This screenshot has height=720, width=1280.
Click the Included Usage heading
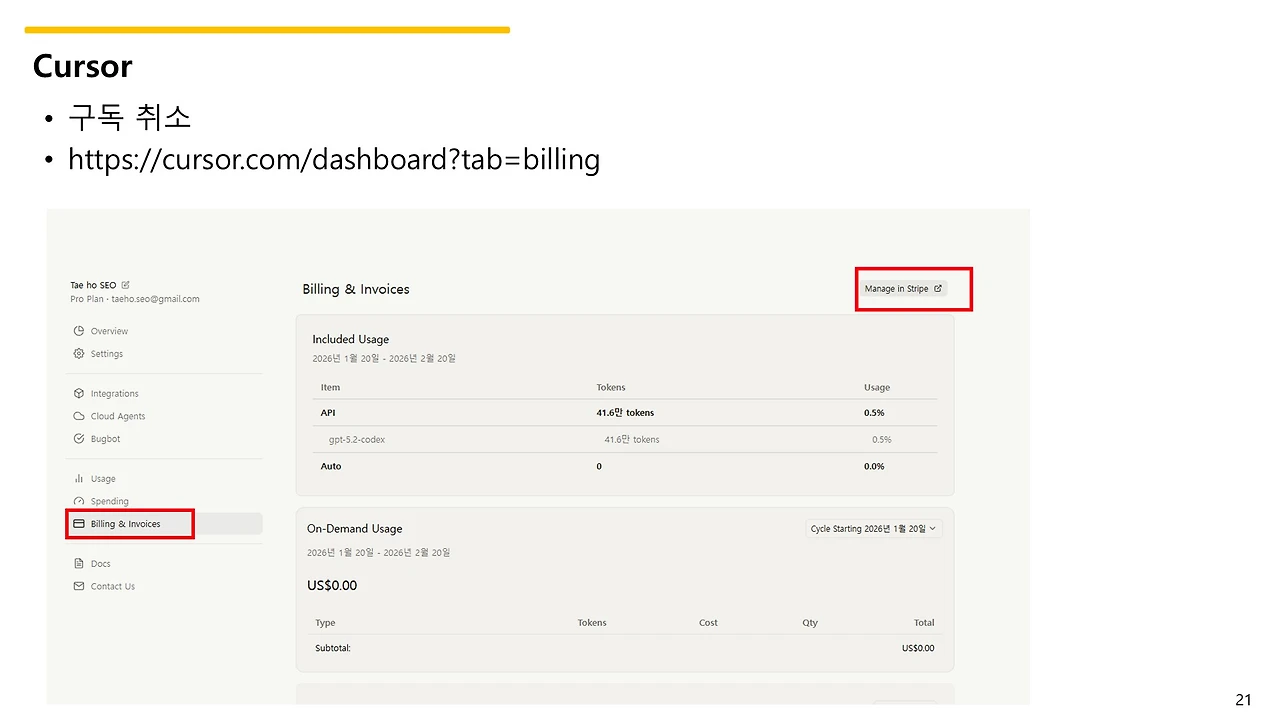coord(350,339)
